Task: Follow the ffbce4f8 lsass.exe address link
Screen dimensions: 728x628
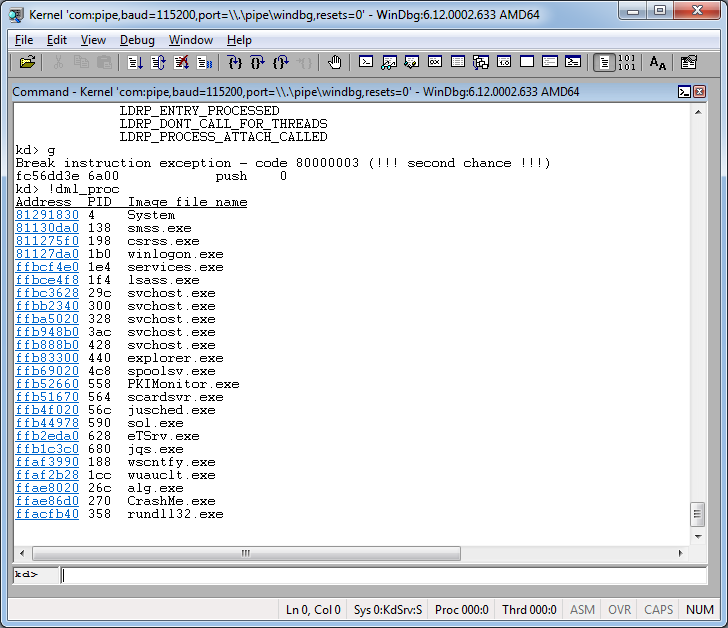Action: (47, 280)
